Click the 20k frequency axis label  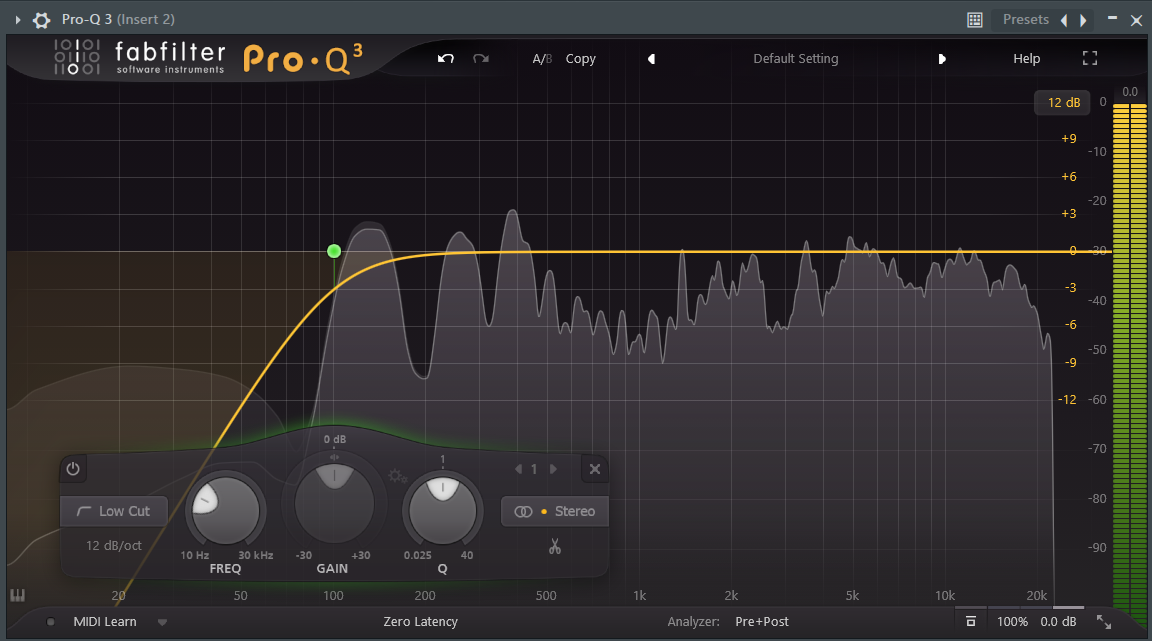[1037, 595]
